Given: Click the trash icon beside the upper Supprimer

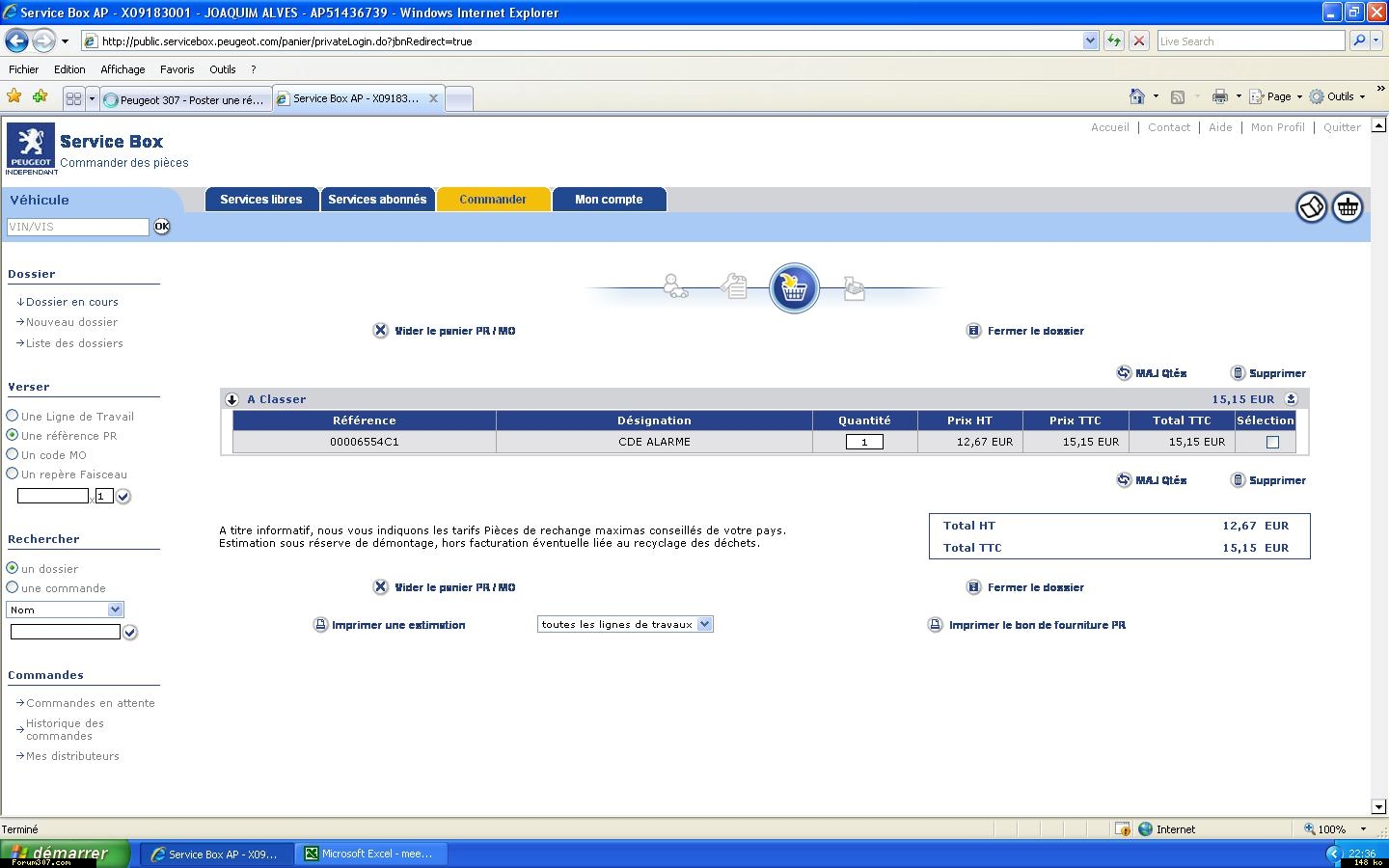Looking at the screenshot, I should click(1238, 373).
